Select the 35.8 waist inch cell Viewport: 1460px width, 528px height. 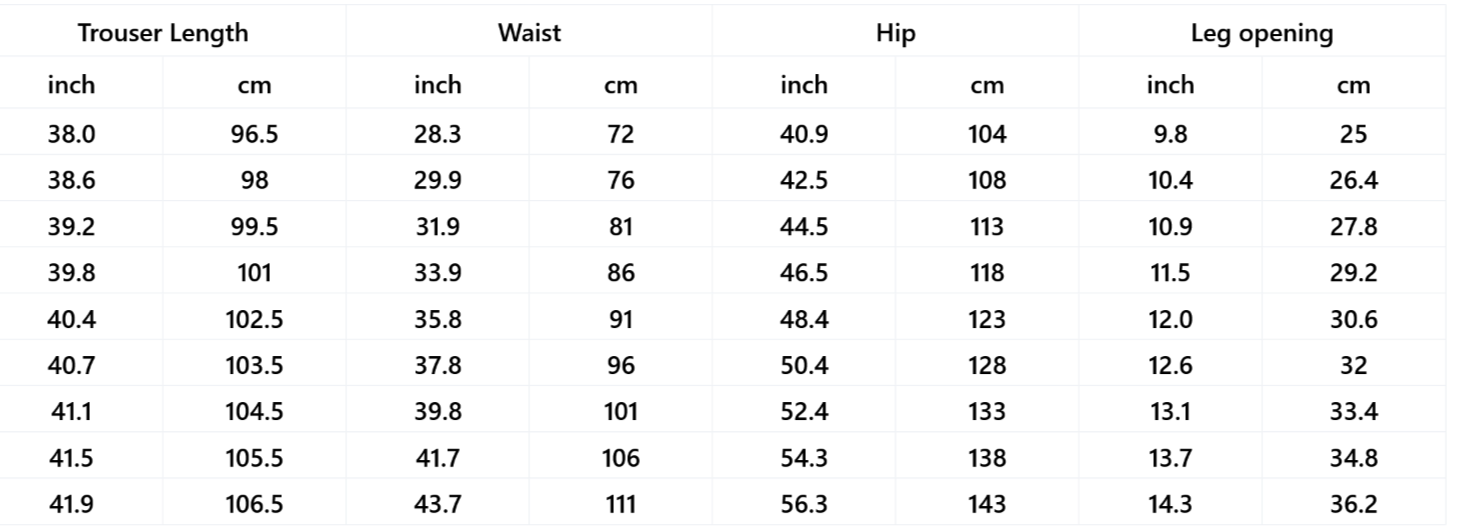tap(438, 320)
